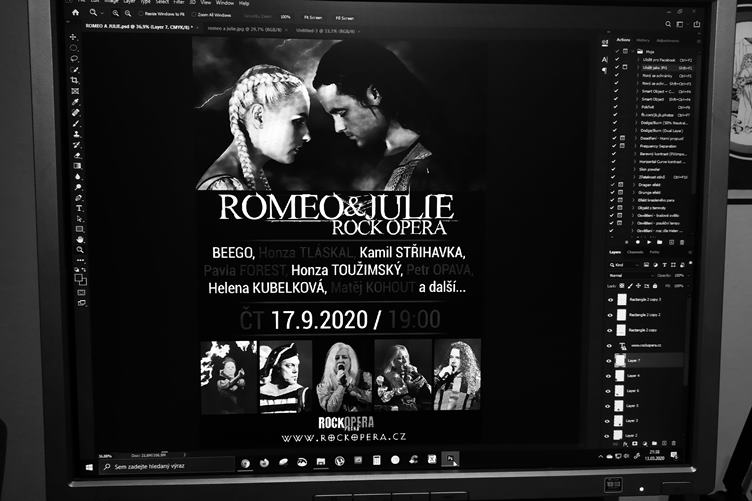Expand the Grunge efekt action
Image resolution: width=752 pixels, height=501 pixels.
pos(634,192)
